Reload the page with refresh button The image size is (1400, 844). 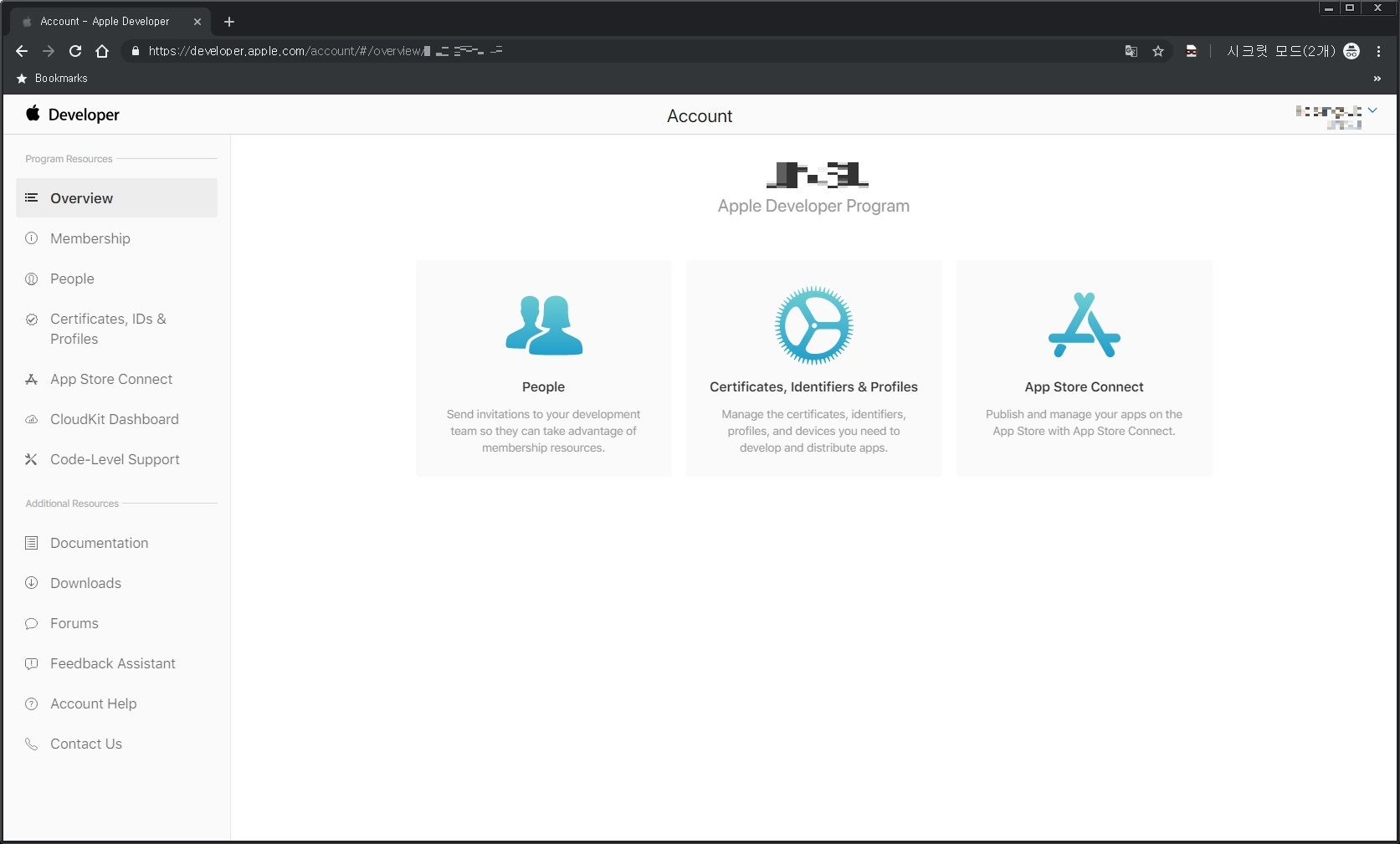coord(75,51)
